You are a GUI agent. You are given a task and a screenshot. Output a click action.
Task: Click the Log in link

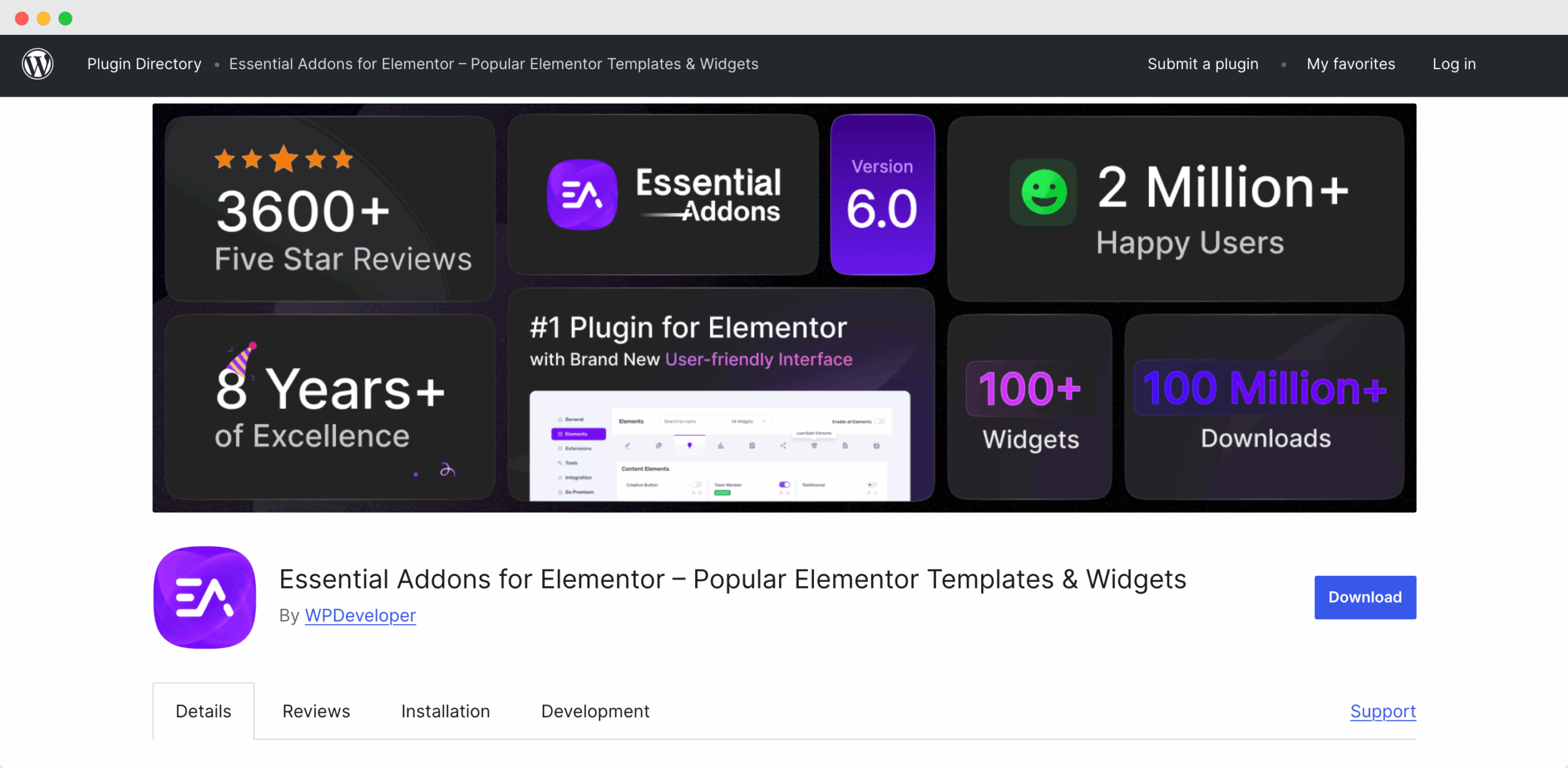[1454, 64]
